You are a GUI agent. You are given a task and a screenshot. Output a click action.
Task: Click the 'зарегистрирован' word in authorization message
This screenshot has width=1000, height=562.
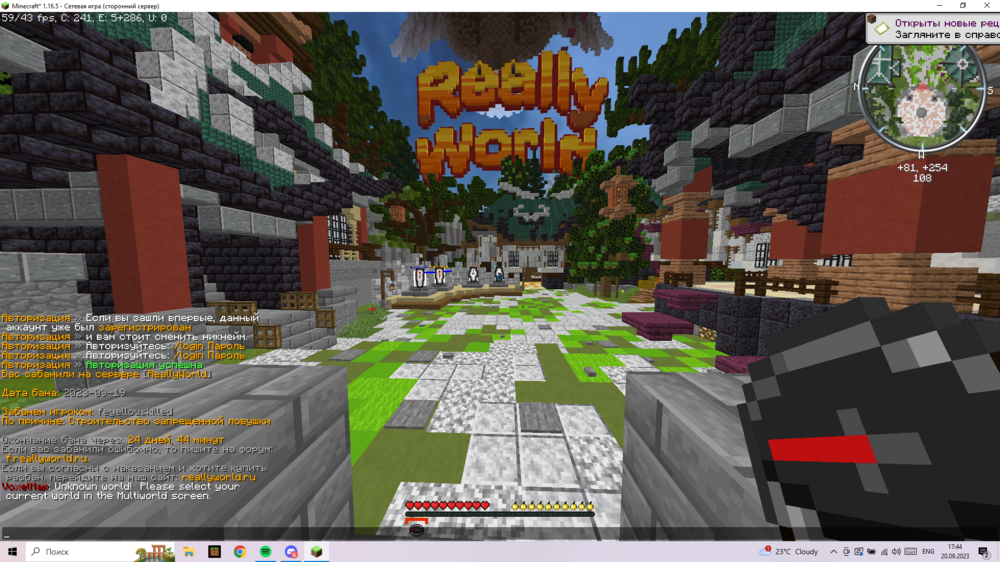click(x=145, y=327)
